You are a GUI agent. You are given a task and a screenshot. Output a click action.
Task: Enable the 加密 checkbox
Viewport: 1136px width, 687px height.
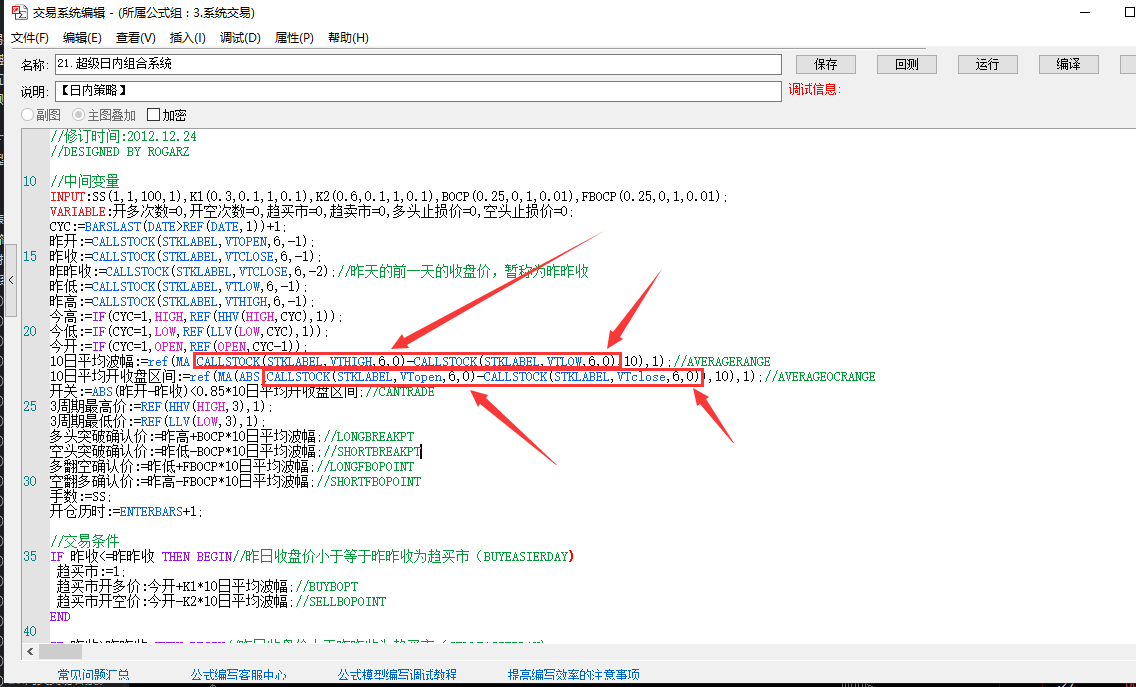click(x=153, y=114)
